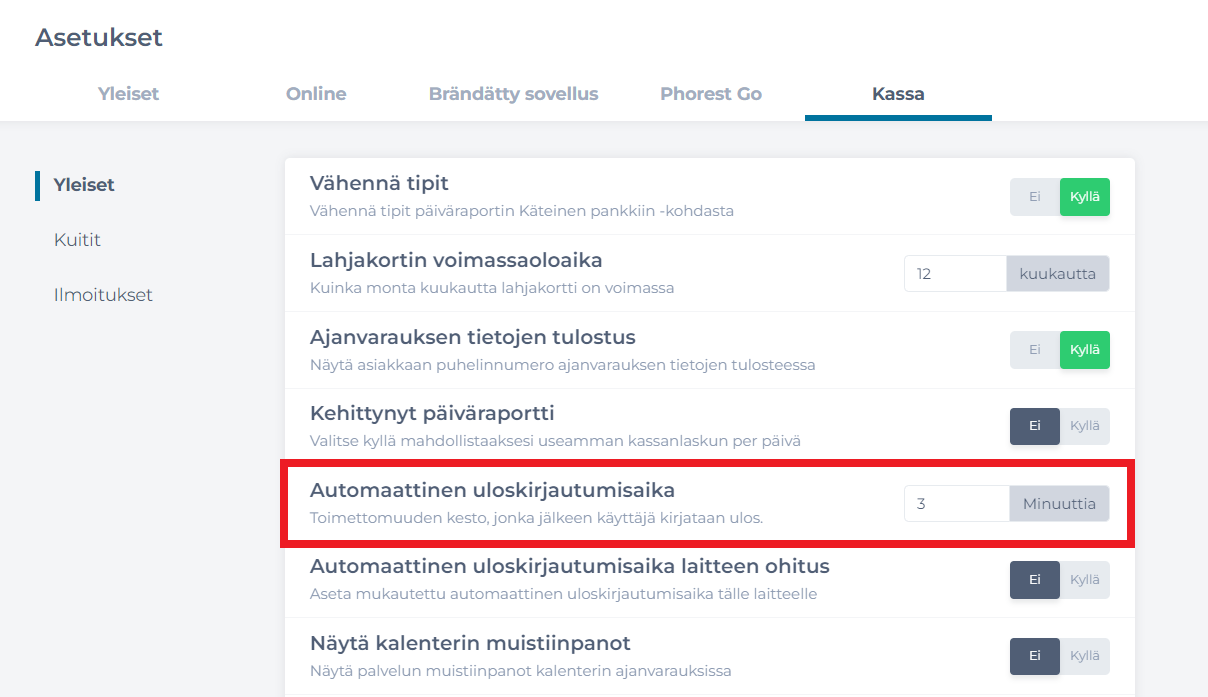
Task: Set "Näytä kalenterin muistiinpanot" to Kyllä
Action: point(1084,656)
